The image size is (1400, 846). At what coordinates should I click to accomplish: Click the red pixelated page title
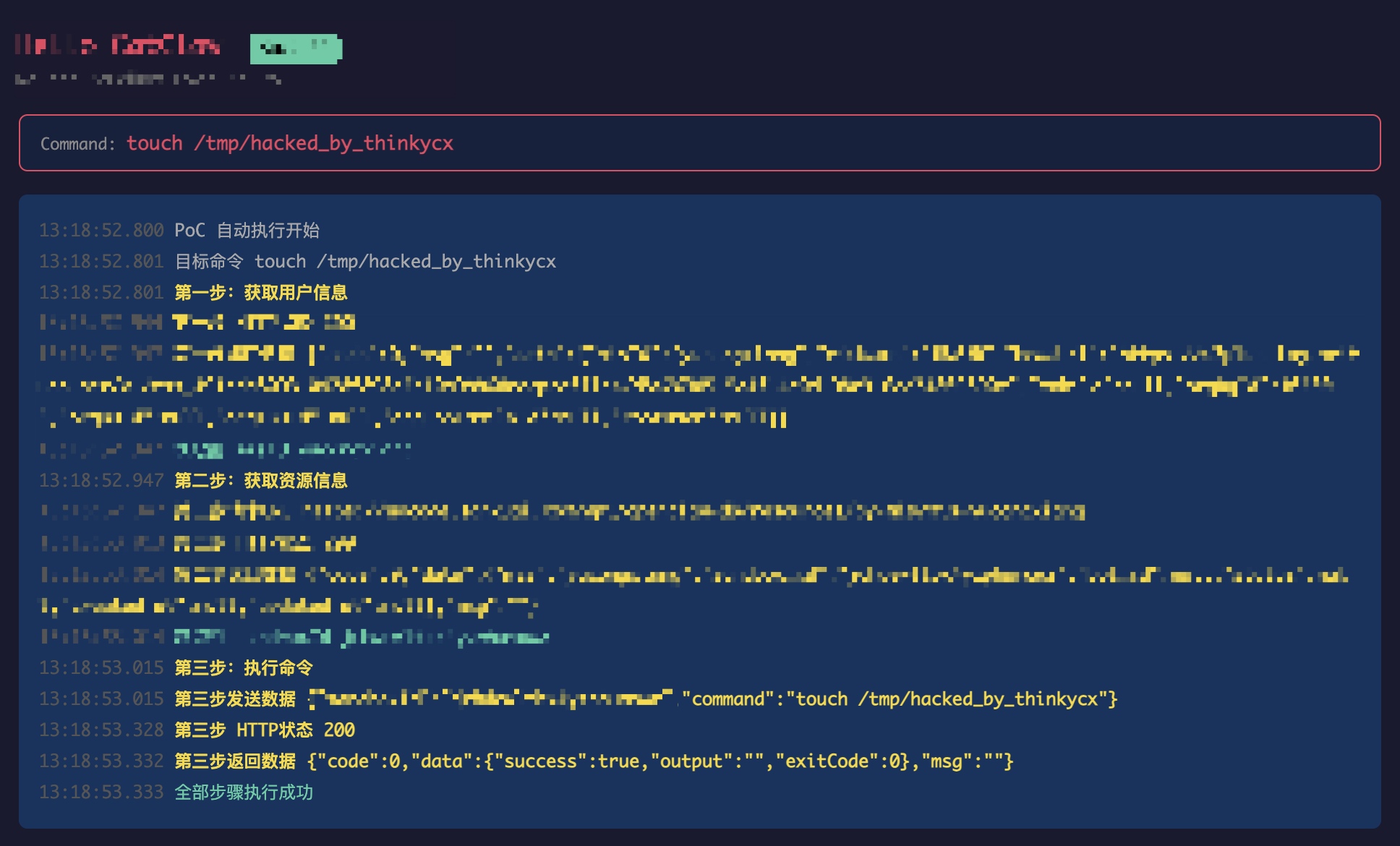point(117,46)
